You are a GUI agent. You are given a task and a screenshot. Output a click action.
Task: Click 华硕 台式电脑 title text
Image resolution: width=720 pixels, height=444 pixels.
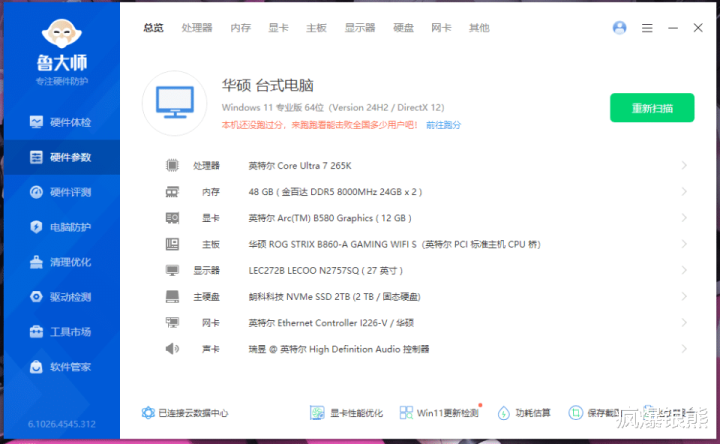pyautogui.click(x=268, y=85)
